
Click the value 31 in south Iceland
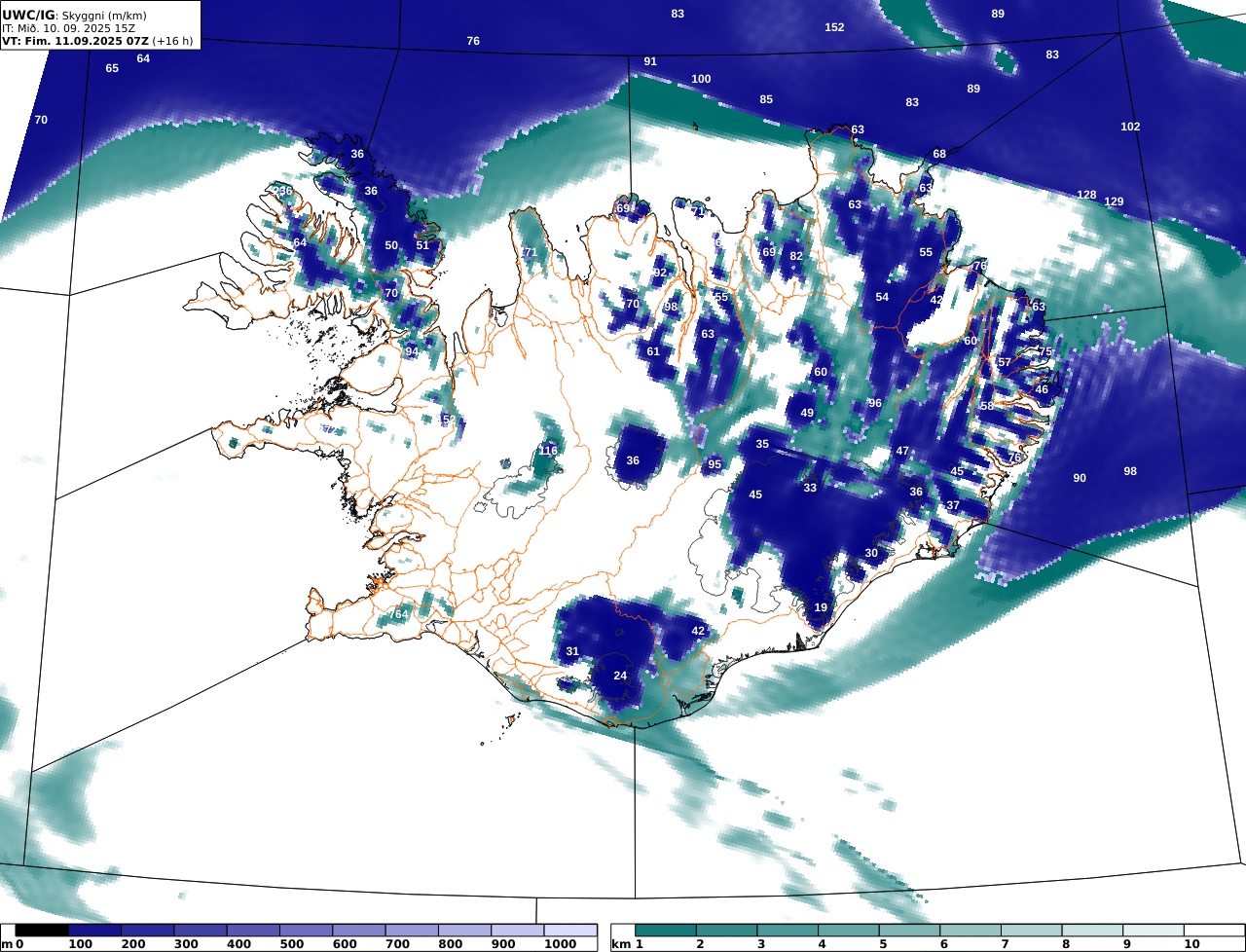point(572,651)
